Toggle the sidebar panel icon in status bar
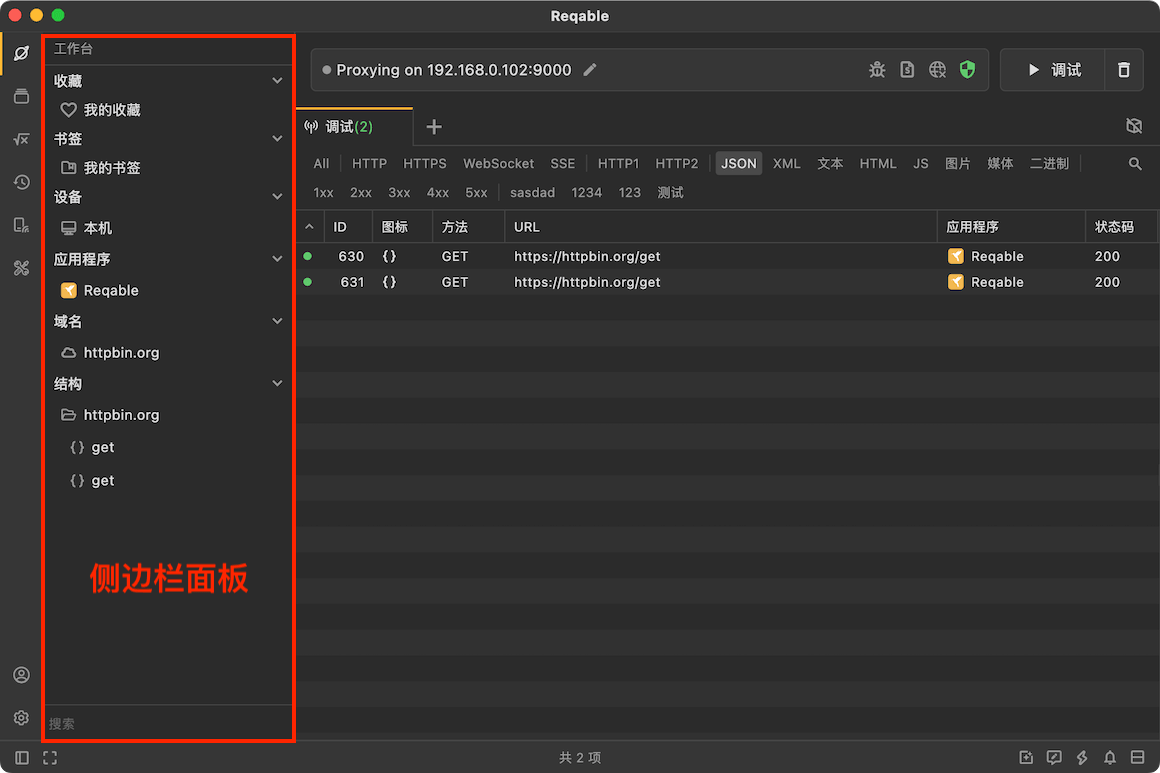Viewport: 1160px width, 773px height. pyautogui.click(x=22, y=757)
